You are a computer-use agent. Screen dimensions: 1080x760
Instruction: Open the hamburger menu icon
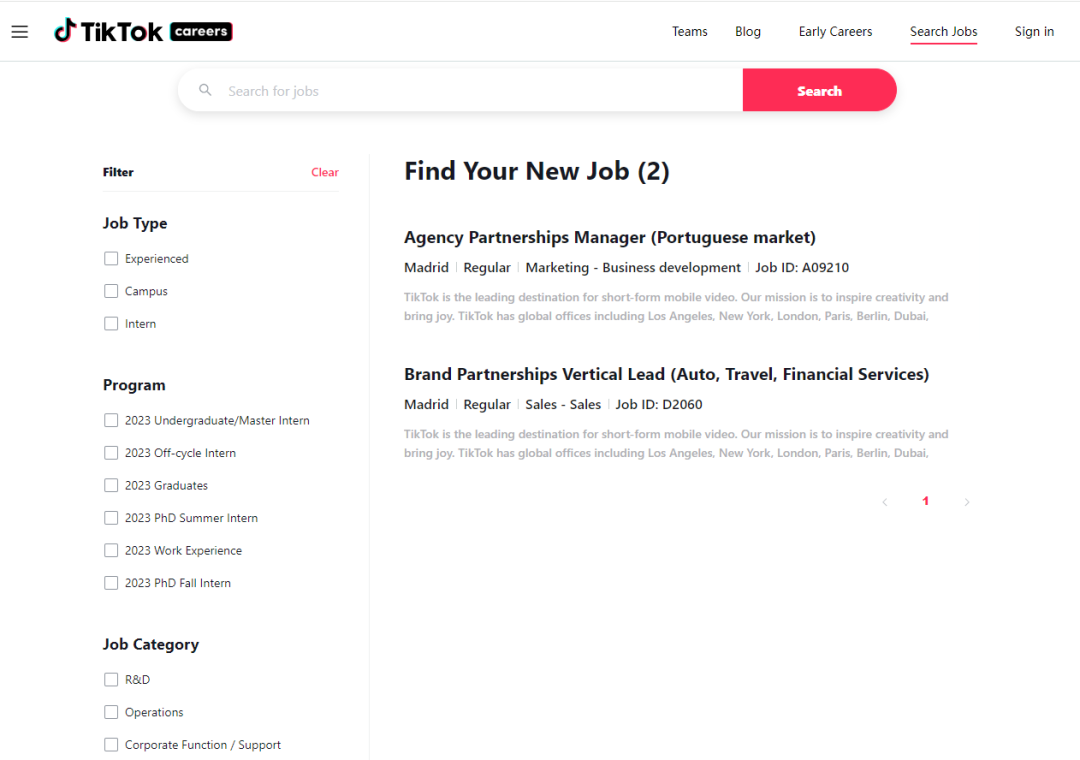point(20,32)
